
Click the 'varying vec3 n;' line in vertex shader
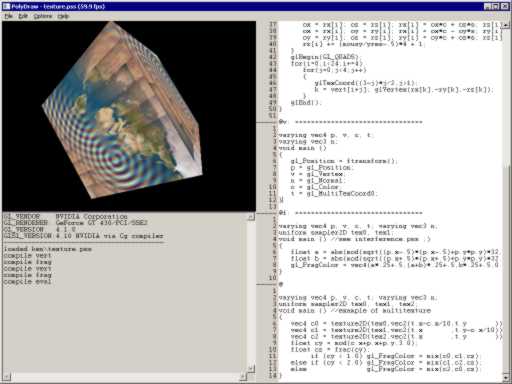[x=308, y=141]
